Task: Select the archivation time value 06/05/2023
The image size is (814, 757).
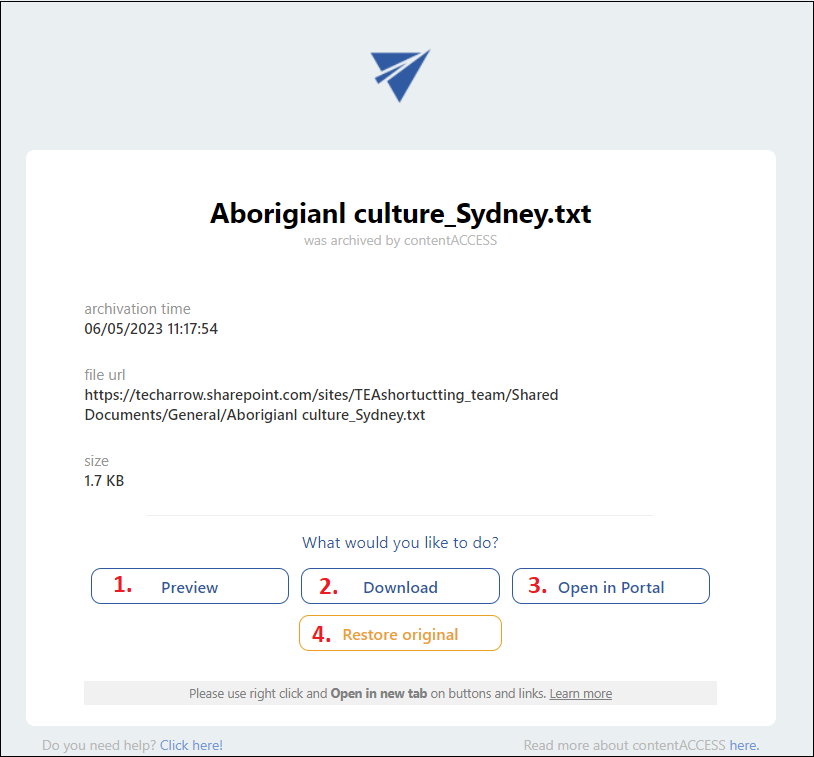Action: pos(151,328)
